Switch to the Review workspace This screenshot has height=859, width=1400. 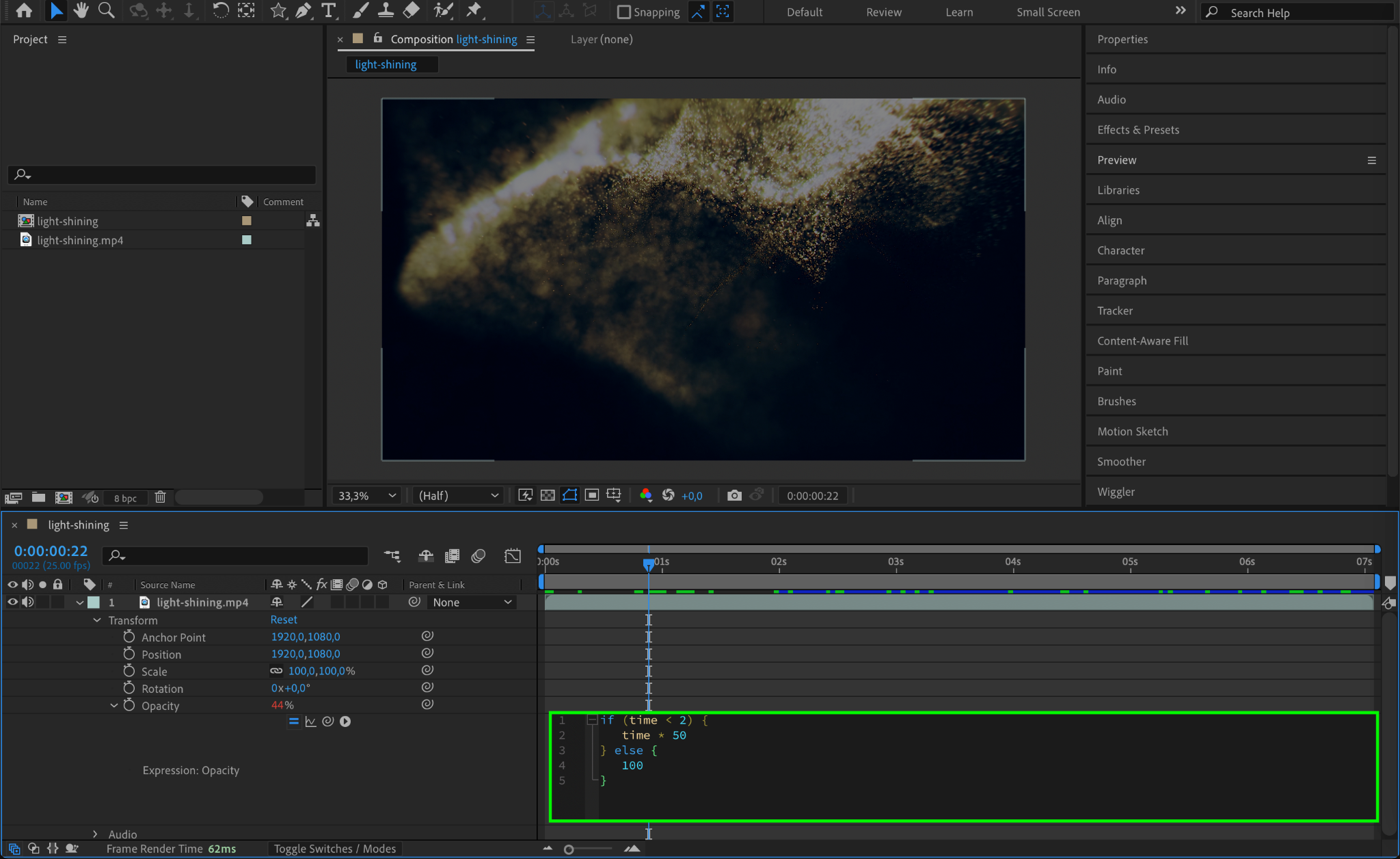point(883,12)
